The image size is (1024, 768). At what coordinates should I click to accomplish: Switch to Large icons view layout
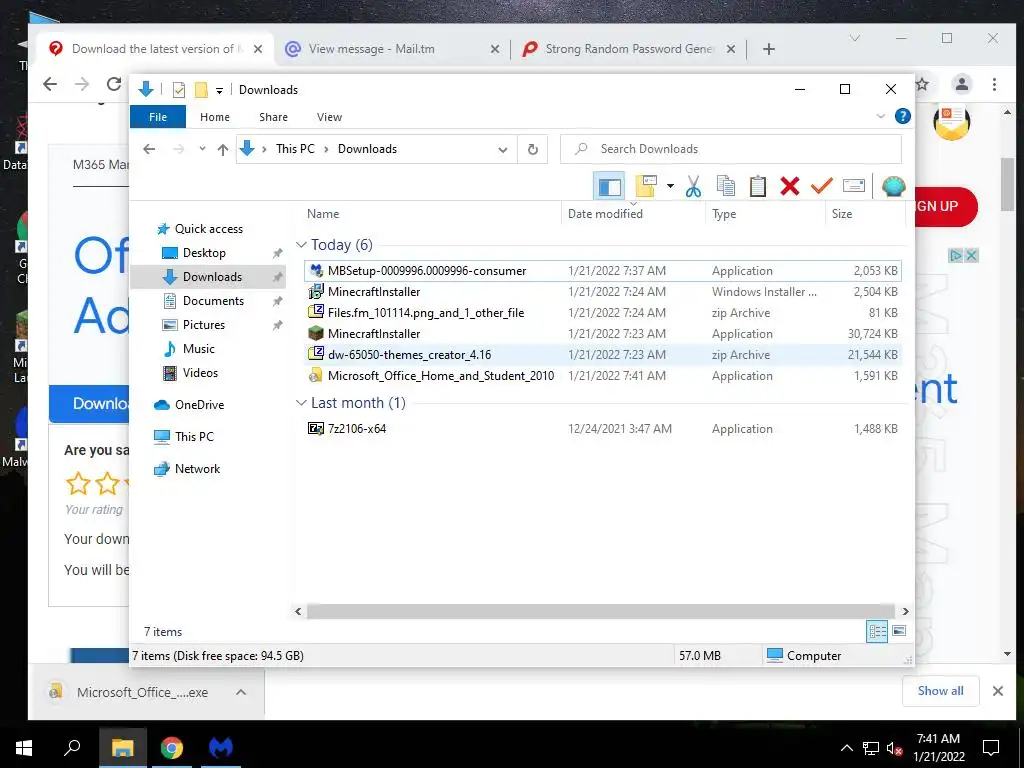point(899,632)
